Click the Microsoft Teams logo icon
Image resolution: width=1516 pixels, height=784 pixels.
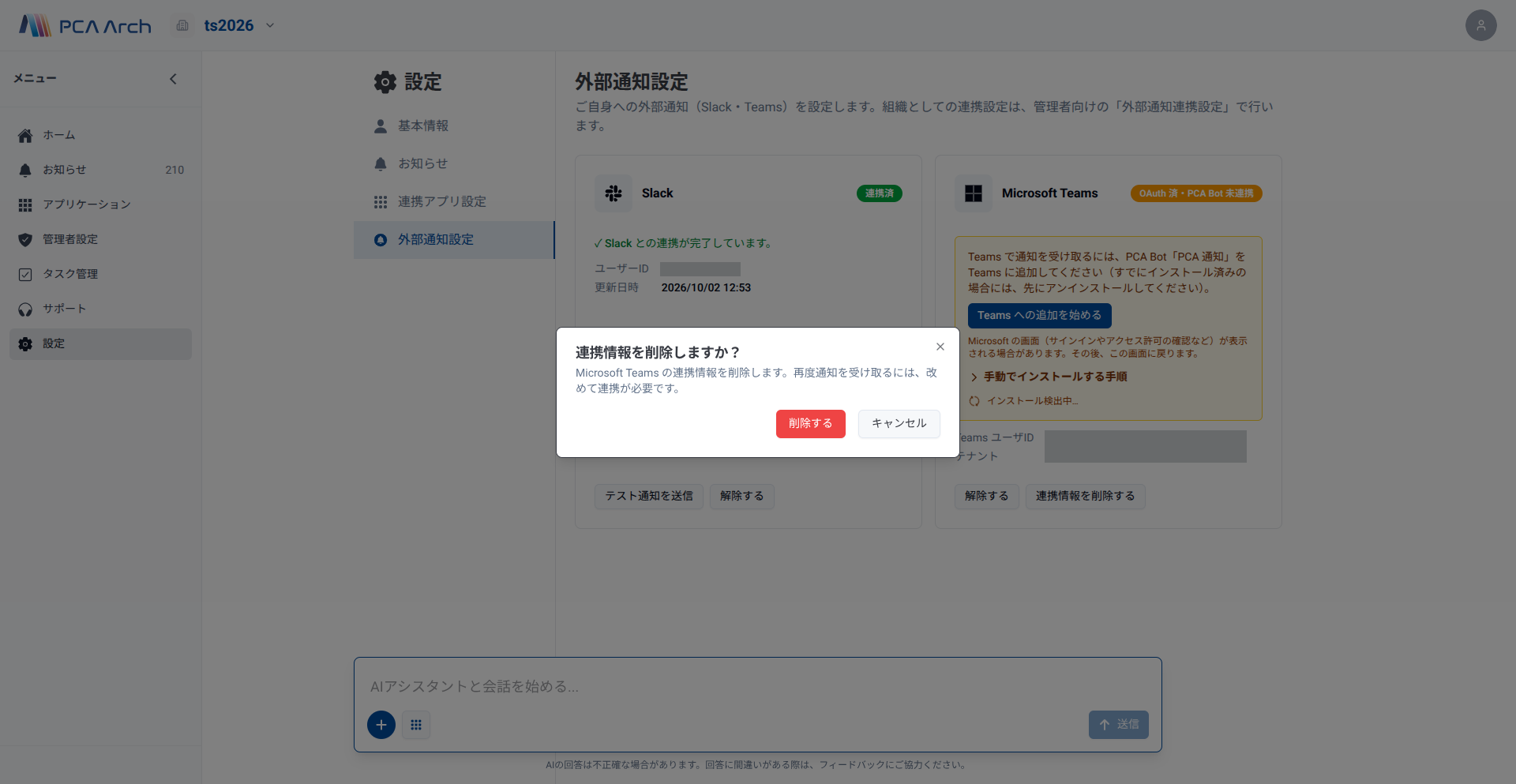pyautogui.click(x=974, y=193)
